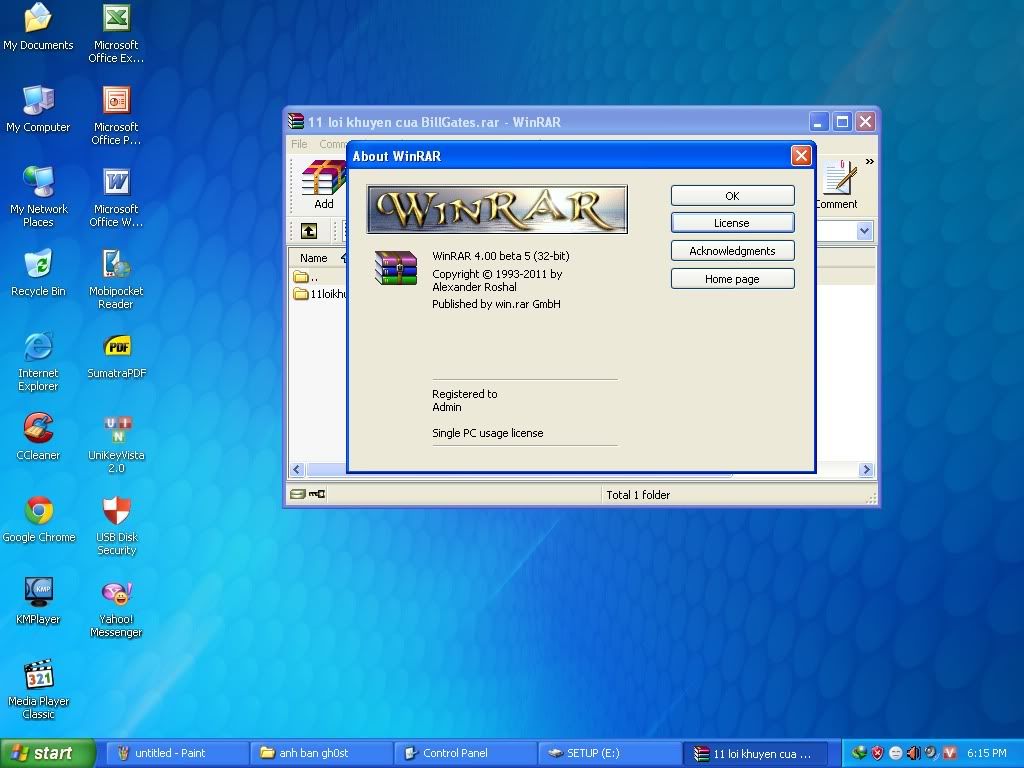
Task: Click the 'Registered to' label
Action: tap(464, 394)
